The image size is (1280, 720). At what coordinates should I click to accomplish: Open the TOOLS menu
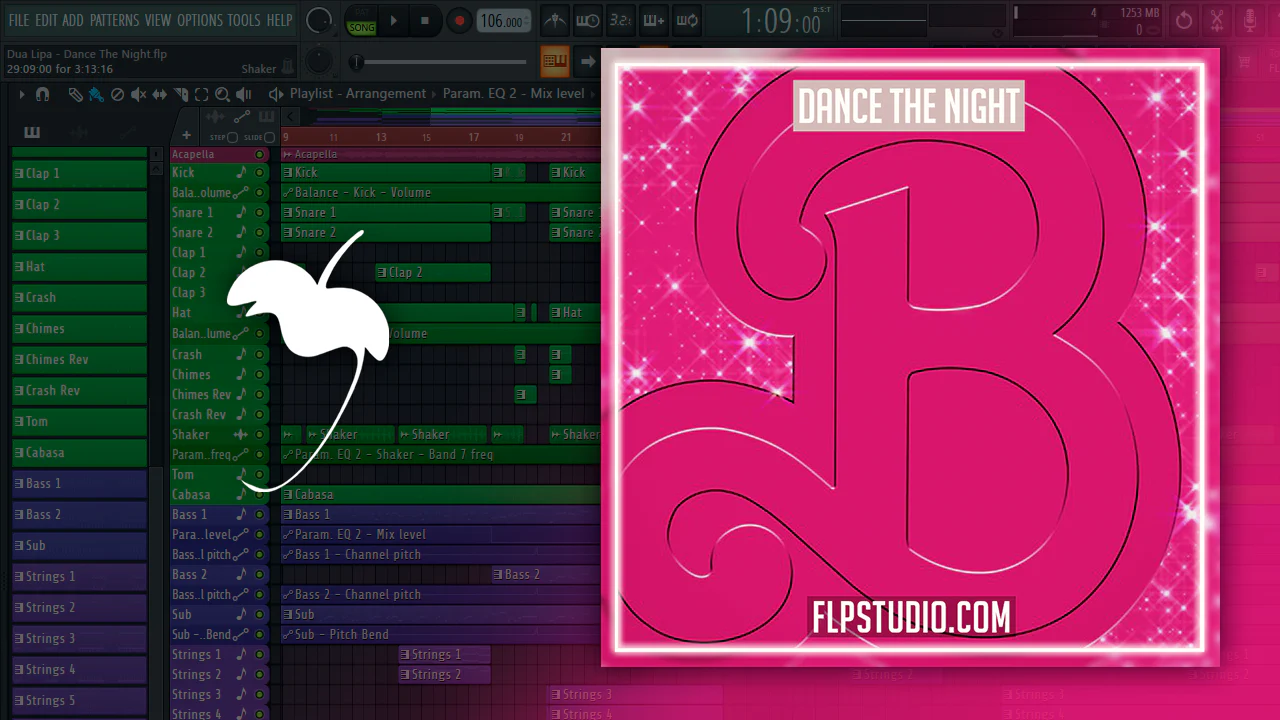pyautogui.click(x=244, y=20)
